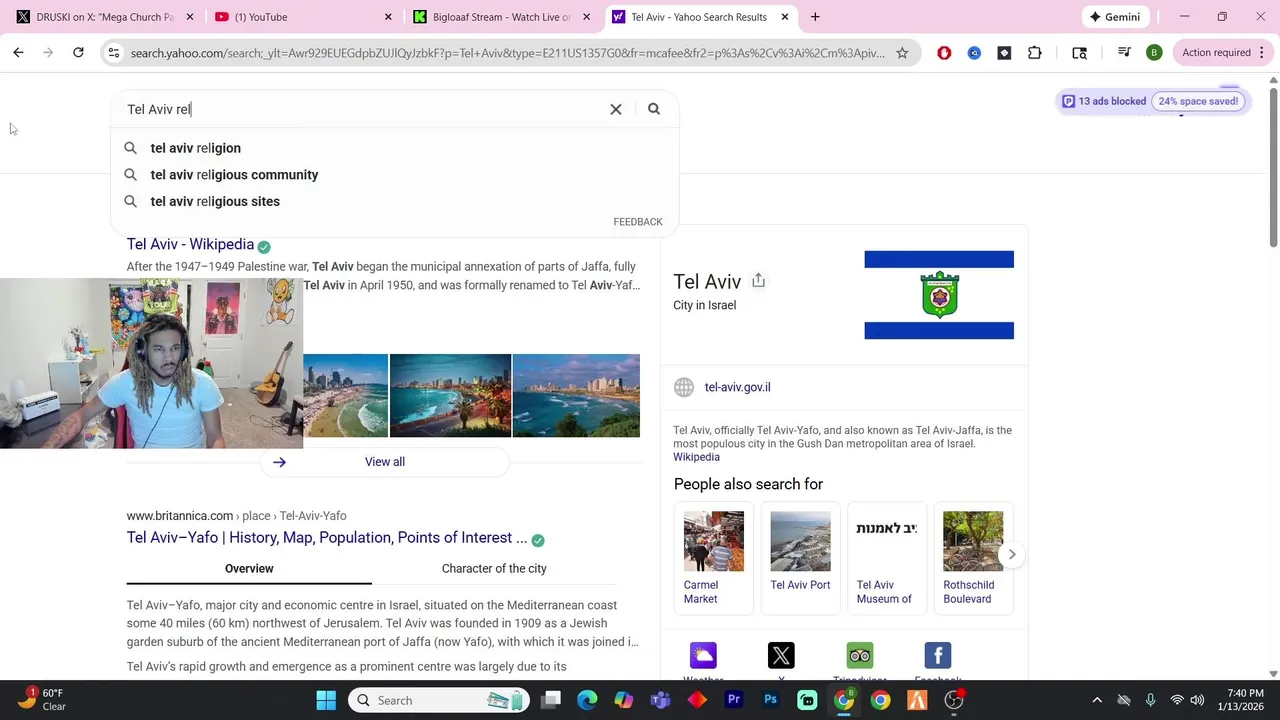
Task: Open Adobe Photoshop from taskbar
Action: click(x=771, y=700)
